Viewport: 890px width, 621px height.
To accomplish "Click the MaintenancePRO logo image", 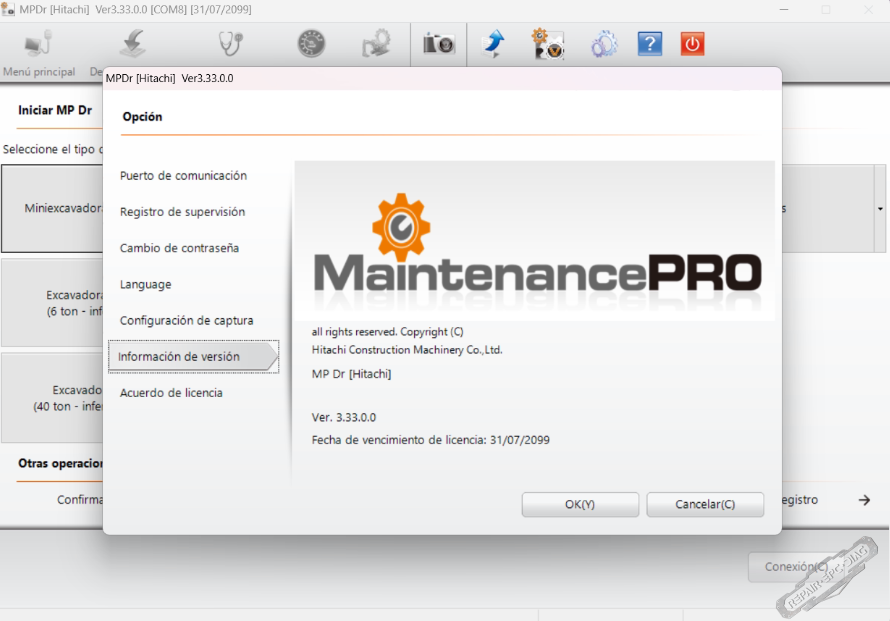I will point(535,242).
